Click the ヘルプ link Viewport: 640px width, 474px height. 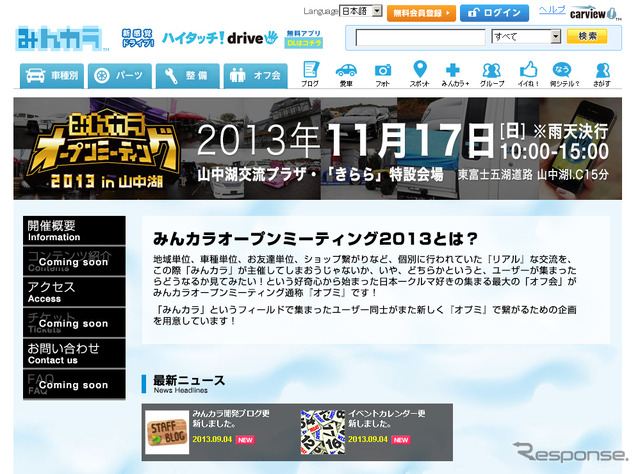[x=552, y=10]
